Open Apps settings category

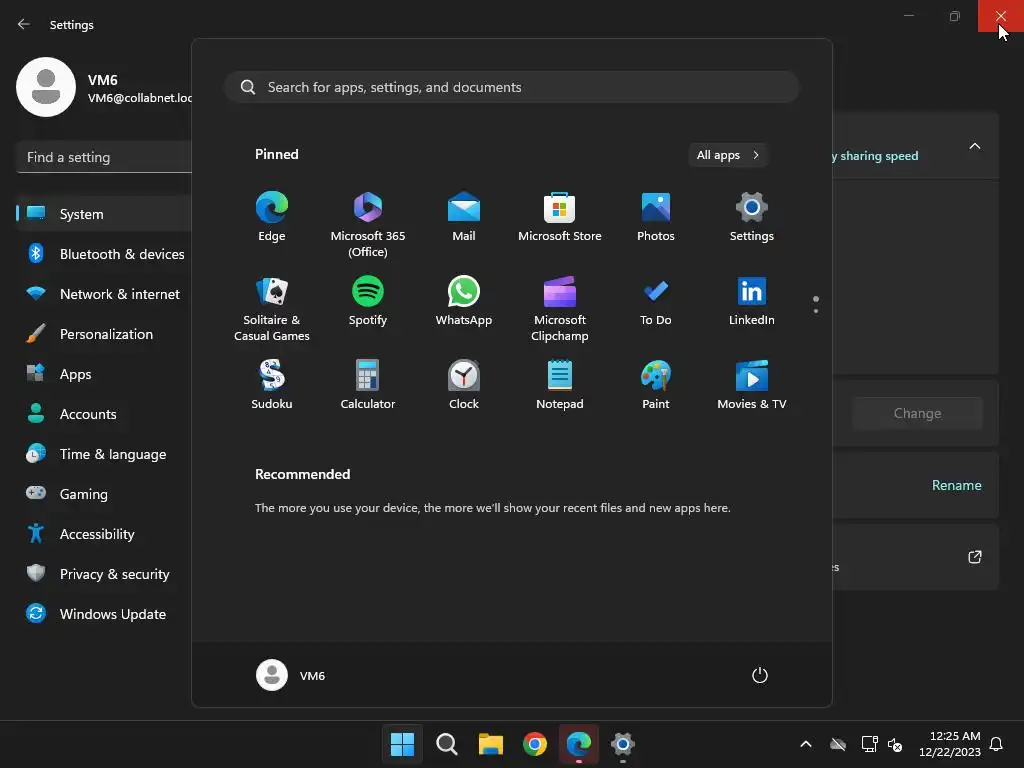pyautogui.click(x=104, y=374)
